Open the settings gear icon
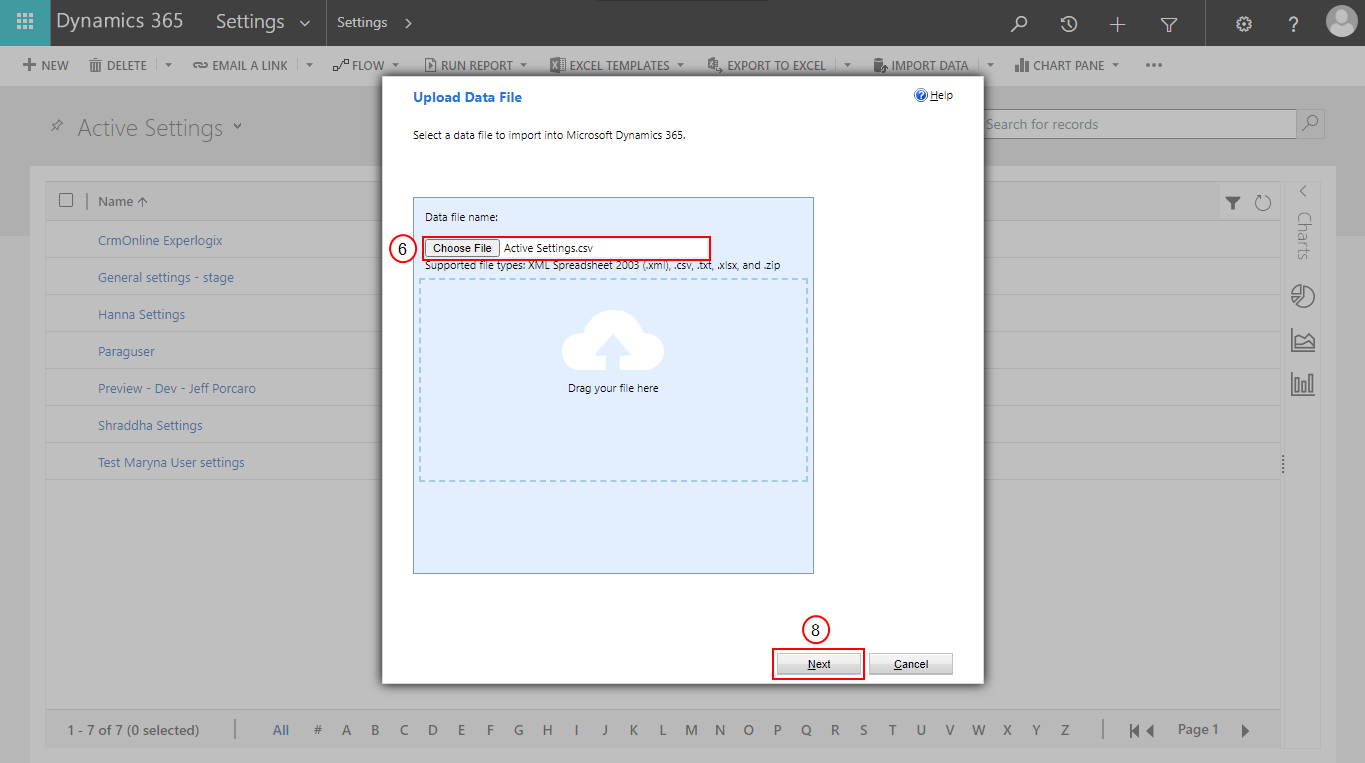 click(1244, 24)
